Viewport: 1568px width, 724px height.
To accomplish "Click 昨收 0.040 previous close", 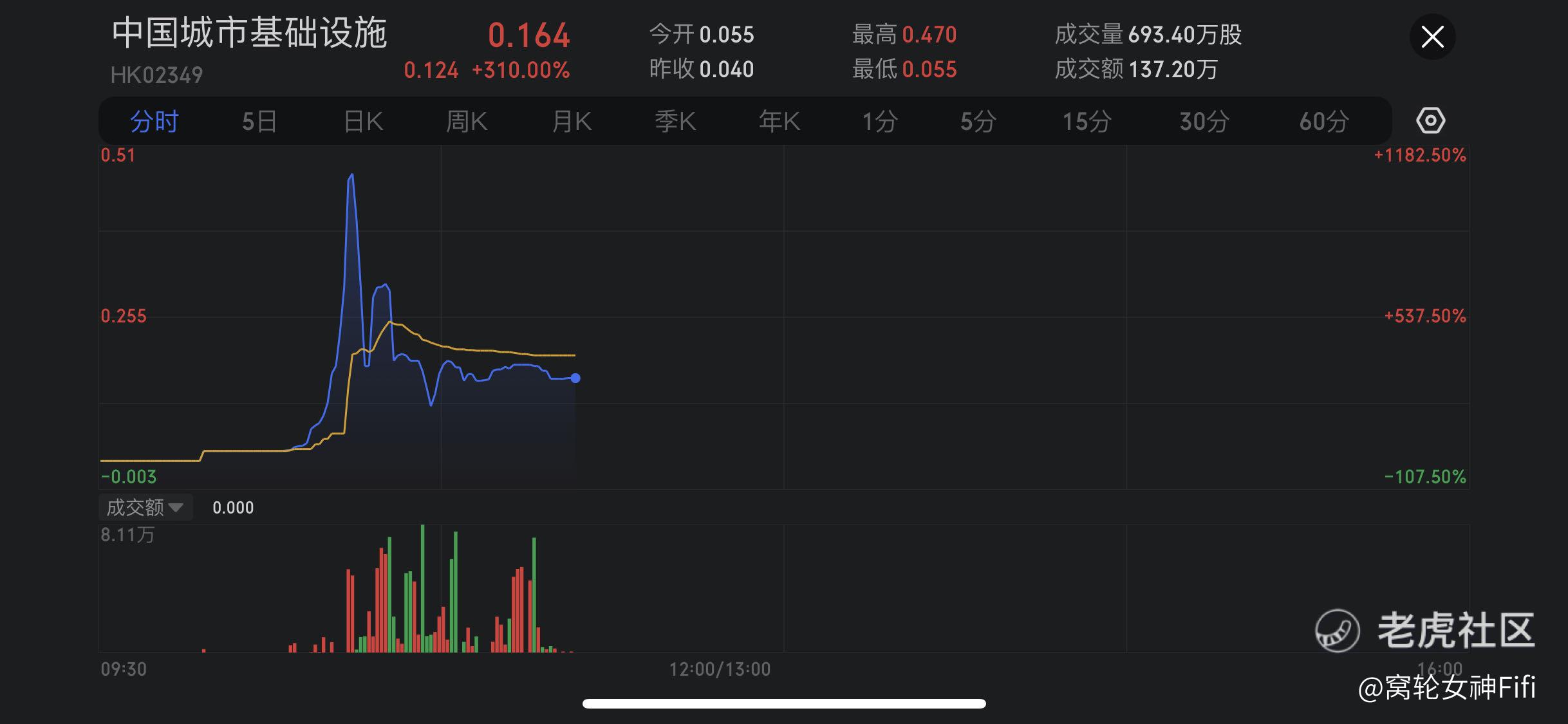I will click(x=702, y=70).
